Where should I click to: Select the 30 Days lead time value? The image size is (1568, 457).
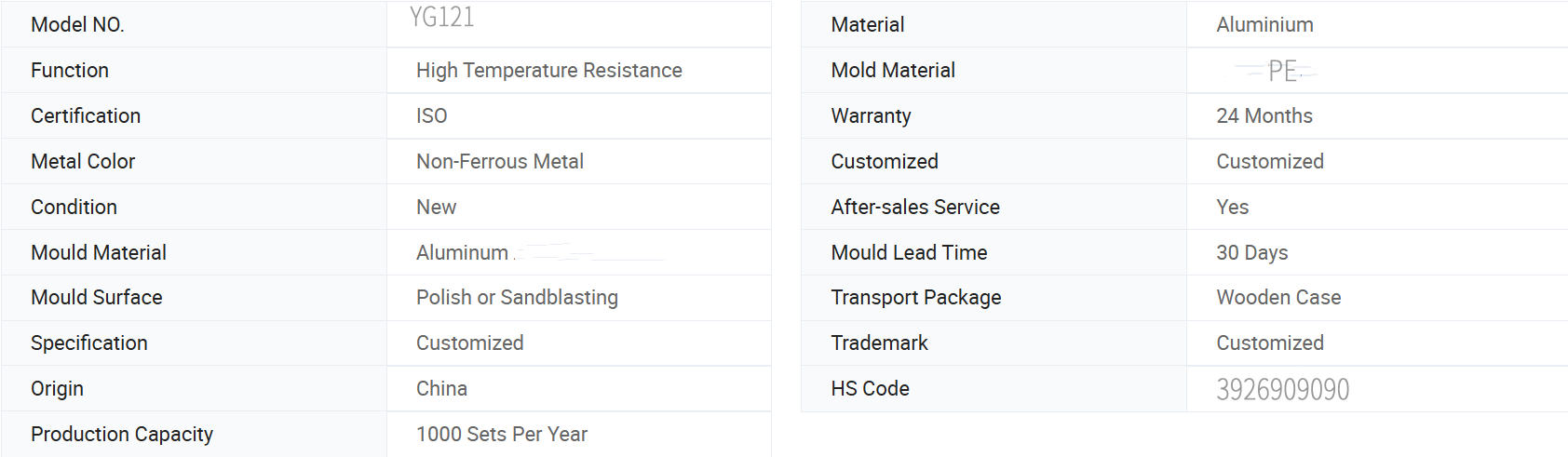(1252, 252)
